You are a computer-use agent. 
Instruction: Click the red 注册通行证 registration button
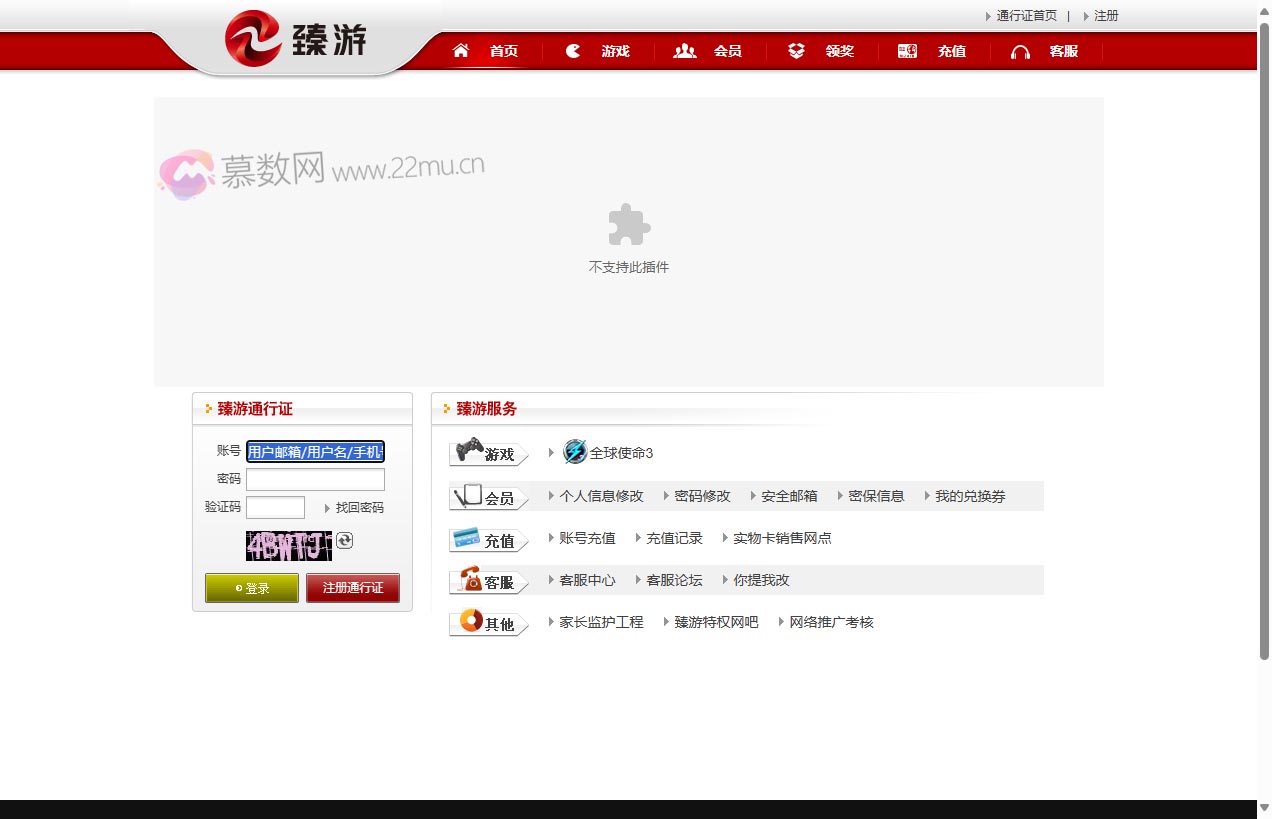point(352,588)
